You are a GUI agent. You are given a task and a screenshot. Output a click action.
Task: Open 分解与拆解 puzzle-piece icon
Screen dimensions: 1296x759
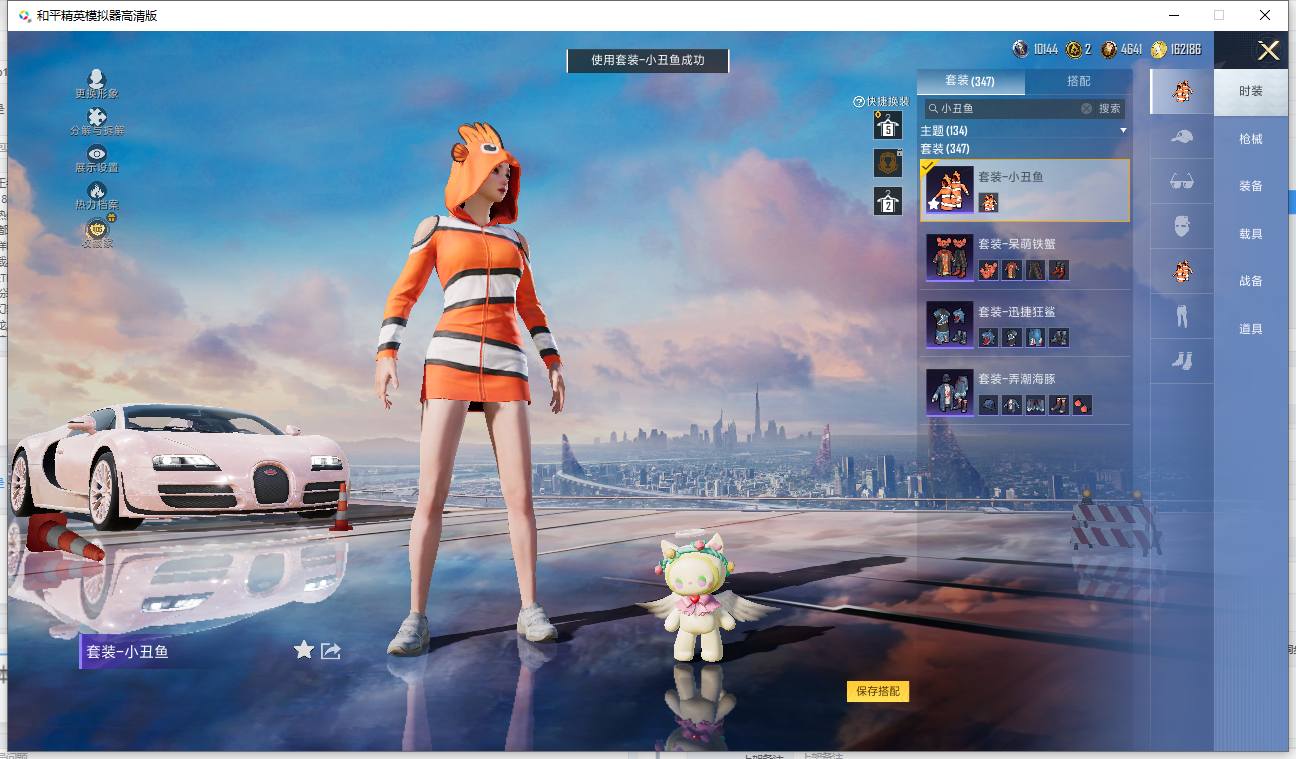coord(96,116)
